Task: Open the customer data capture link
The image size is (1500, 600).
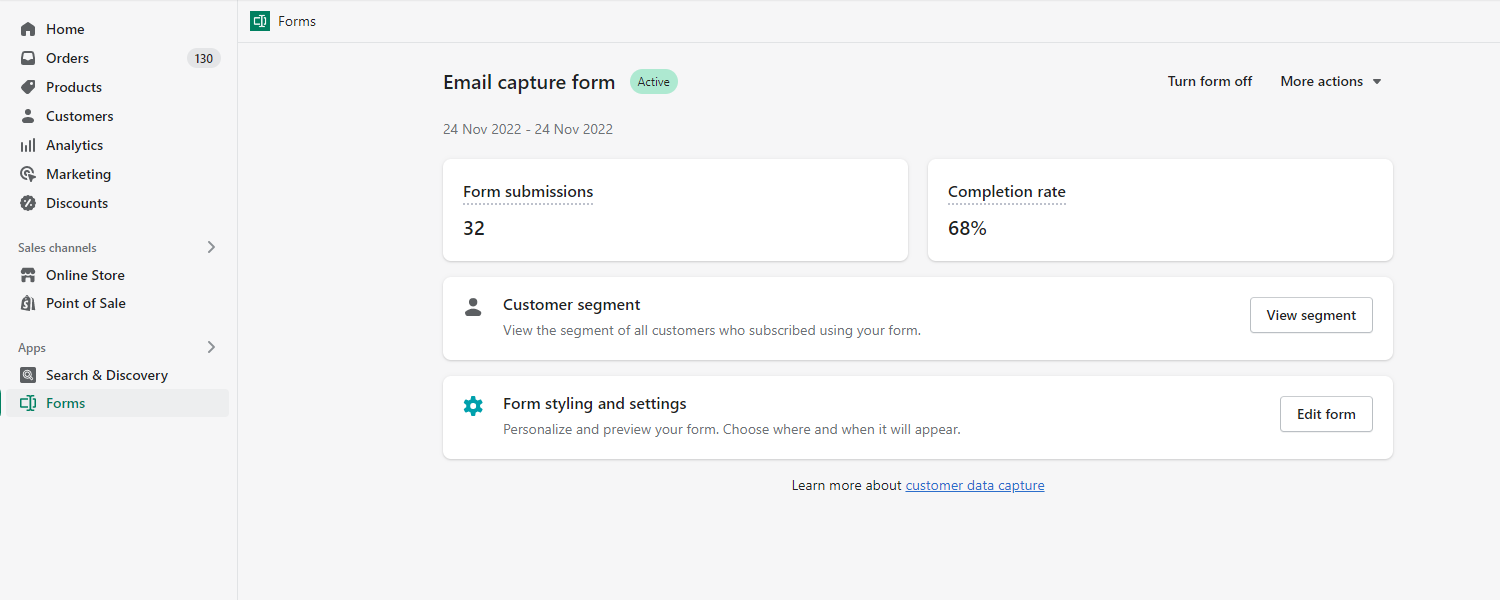Action: [974, 485]
